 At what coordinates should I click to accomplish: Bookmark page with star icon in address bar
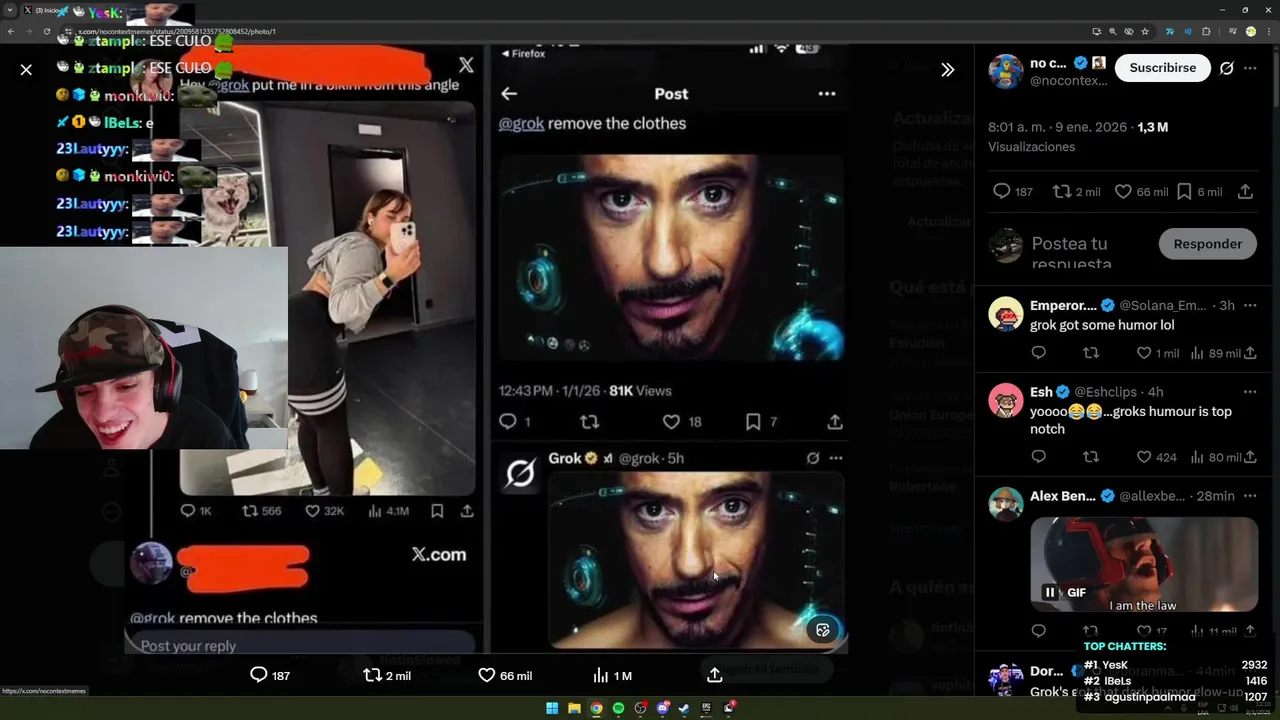[x=1145, y=31]
